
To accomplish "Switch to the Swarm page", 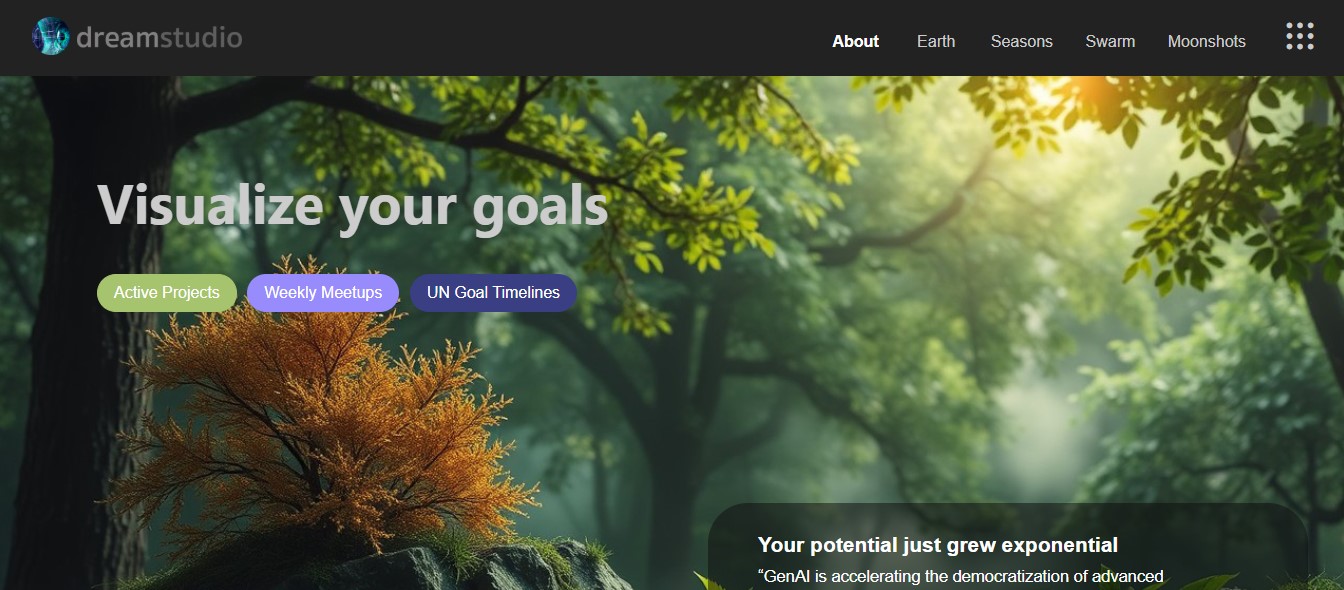I will 1110,41.
